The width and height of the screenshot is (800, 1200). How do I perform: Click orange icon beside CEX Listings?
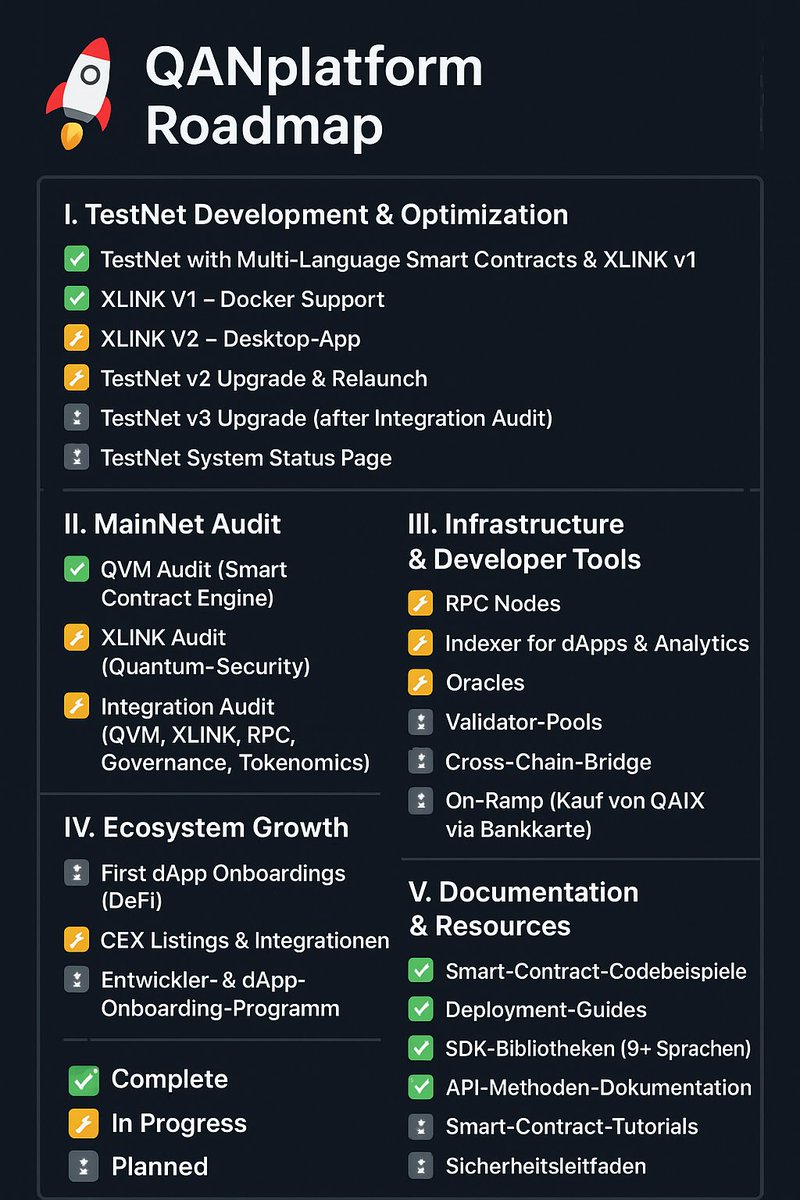(x=76, y=940)
